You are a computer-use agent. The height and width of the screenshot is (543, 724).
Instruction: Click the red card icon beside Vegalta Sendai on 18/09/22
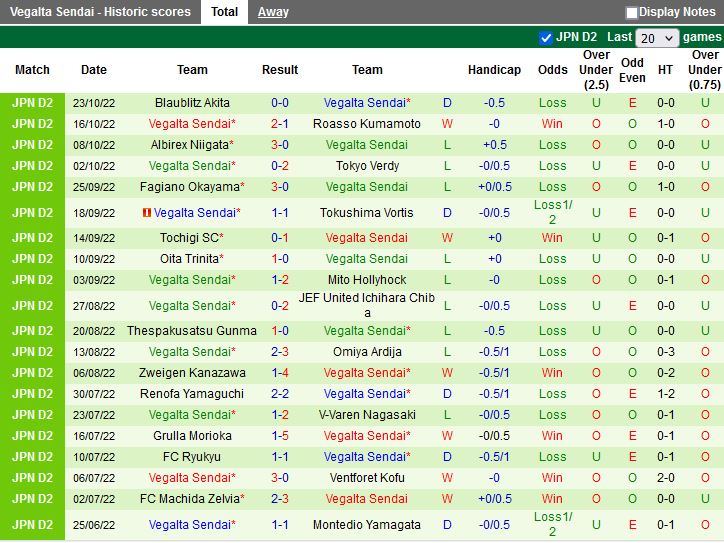(x=147, y=212)
